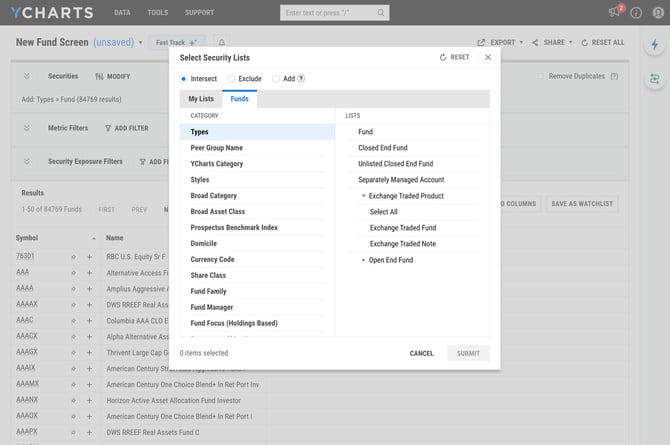Select the Intersect radio option
This screenshot has width=670, height=445.
click(183, 79)
